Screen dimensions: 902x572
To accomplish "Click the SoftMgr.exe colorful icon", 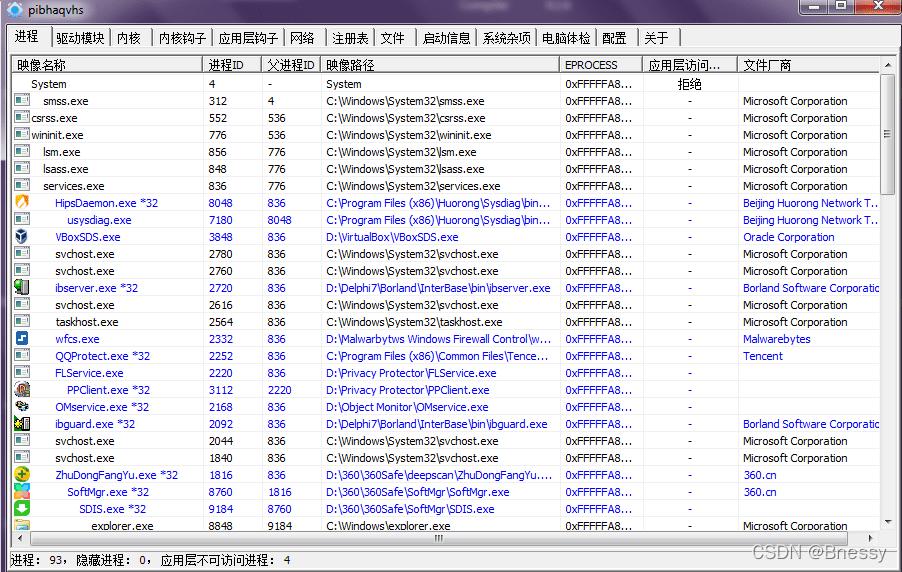I will pyautogui.click(x=22, y=492).
